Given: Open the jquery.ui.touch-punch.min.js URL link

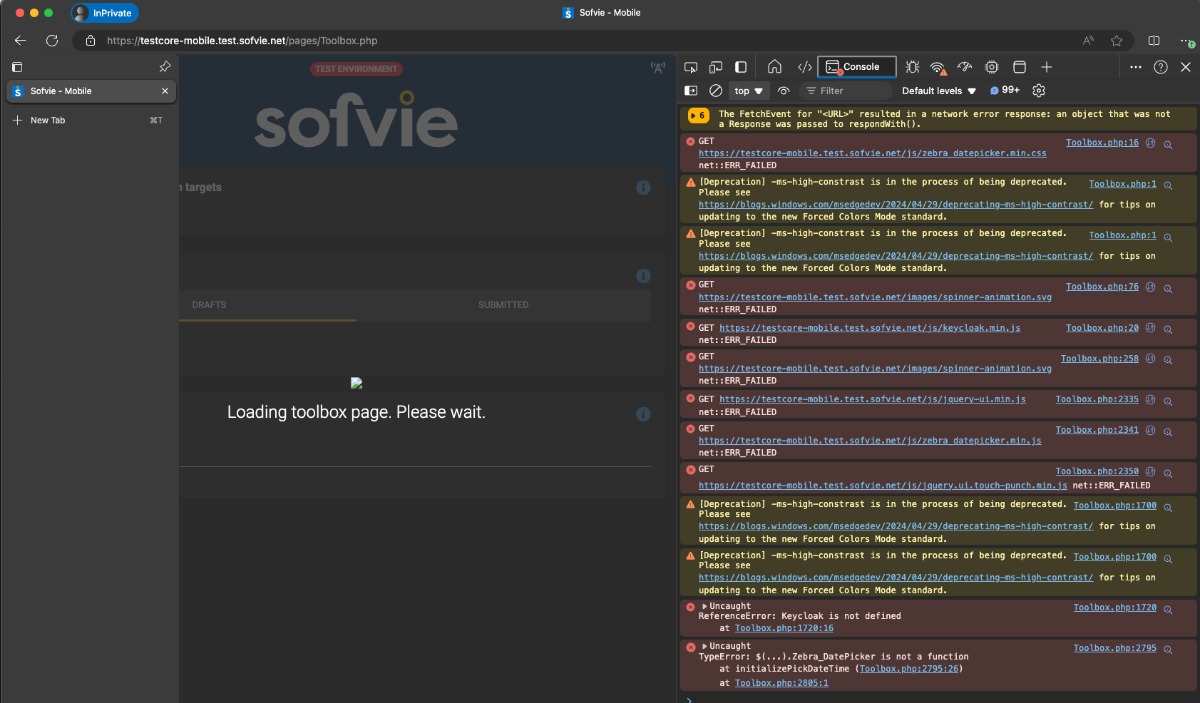Looking at the screenshot, I should tap(883, 485).
